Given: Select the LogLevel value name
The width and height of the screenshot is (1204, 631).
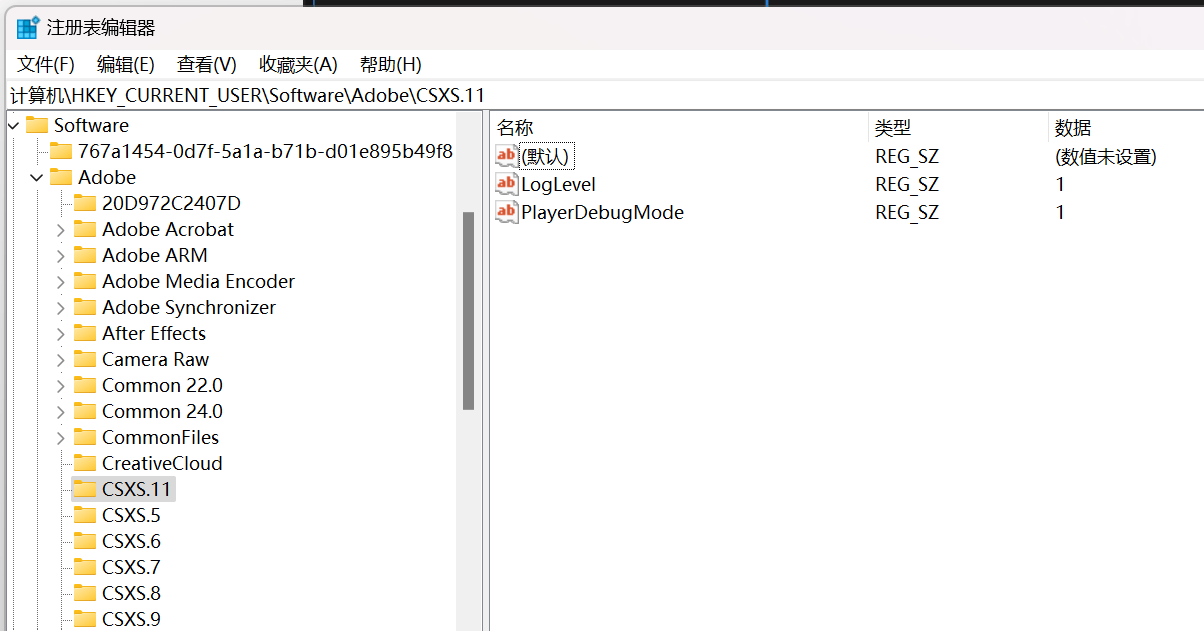Looking at the screenshot, I should pos(559,184).
